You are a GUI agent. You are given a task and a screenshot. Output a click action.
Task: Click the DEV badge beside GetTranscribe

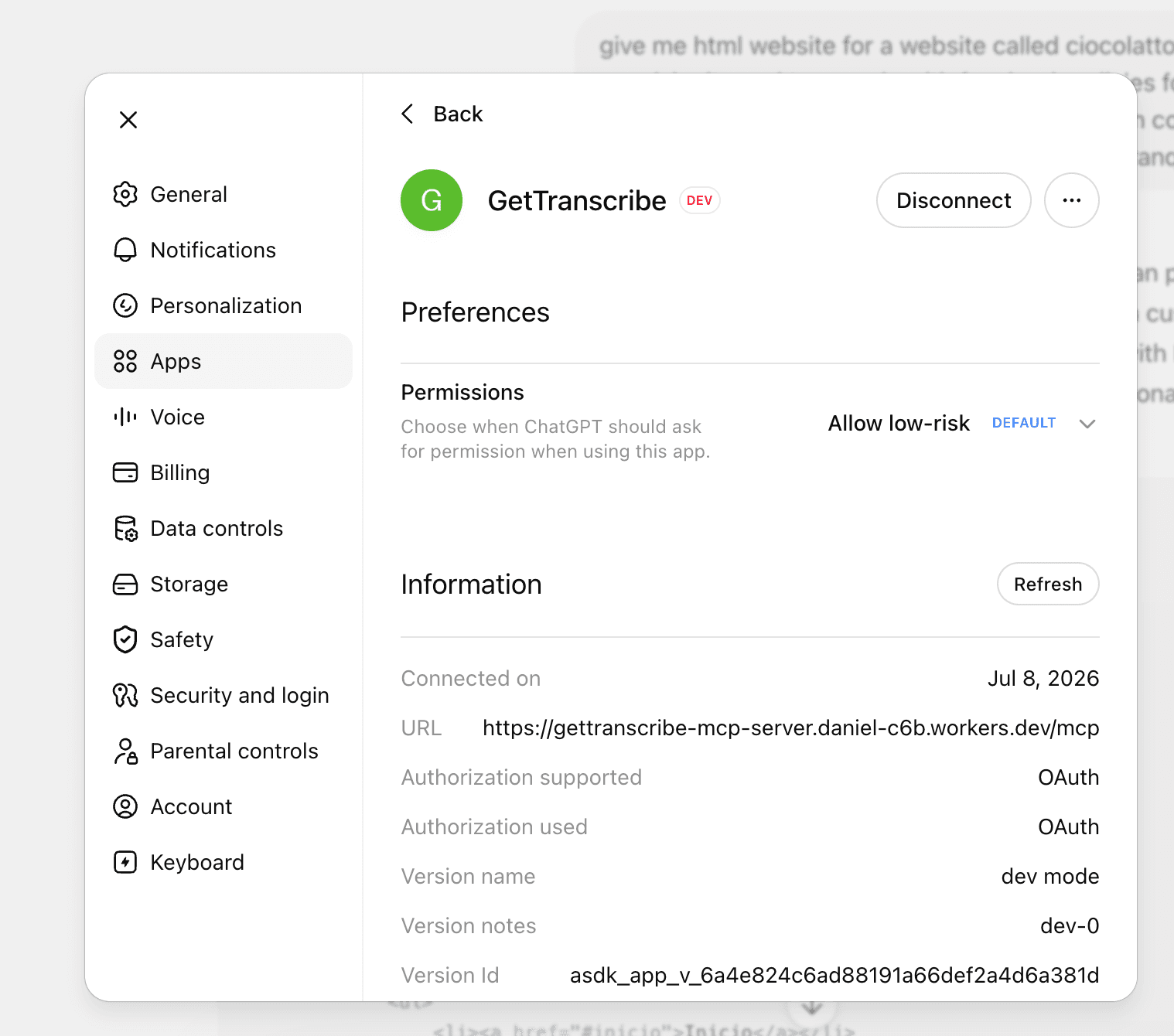[700, 200]
